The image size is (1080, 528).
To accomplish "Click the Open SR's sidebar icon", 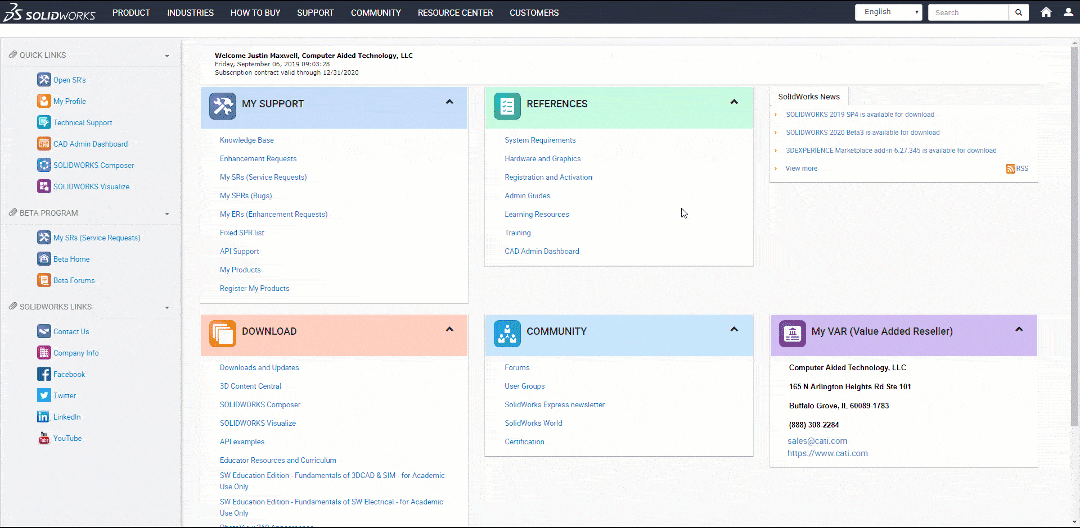I will click(44, 80).
